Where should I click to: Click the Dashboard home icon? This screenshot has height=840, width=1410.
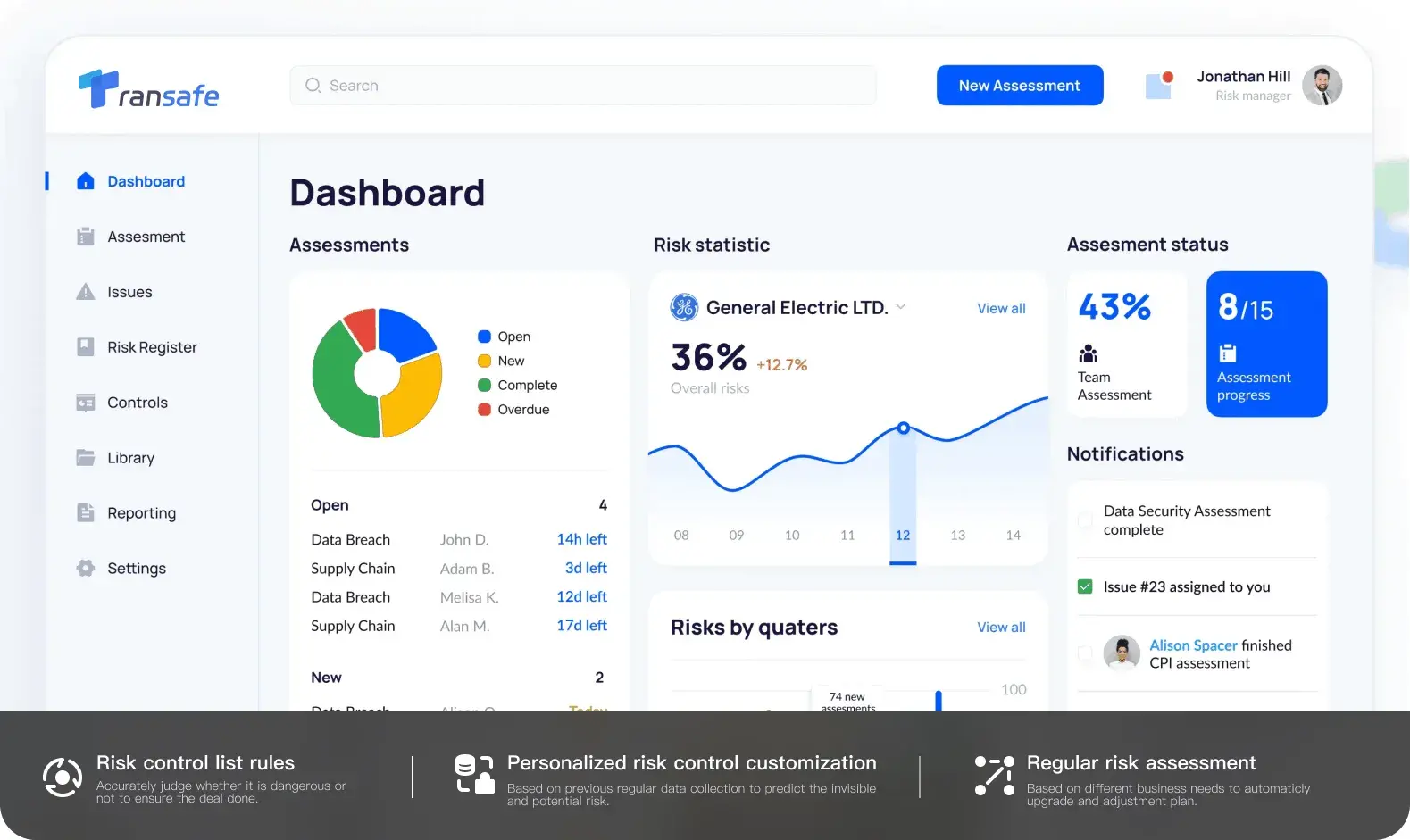86,181
